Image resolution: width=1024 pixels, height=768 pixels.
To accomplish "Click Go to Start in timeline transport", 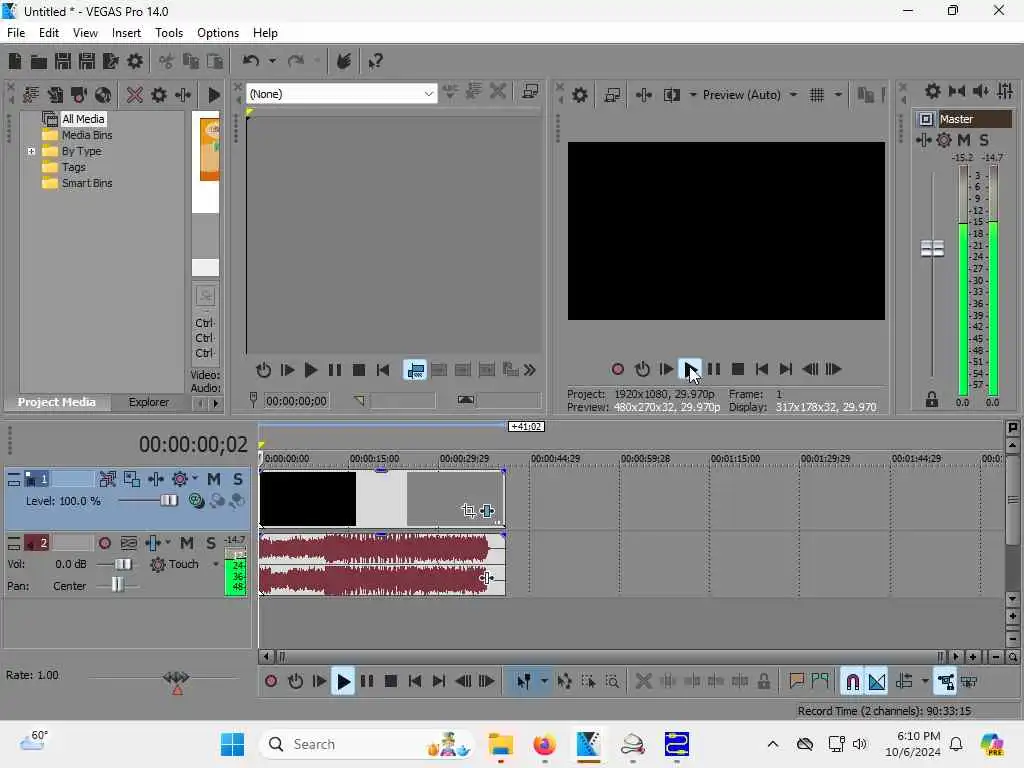I will (415, 682).
